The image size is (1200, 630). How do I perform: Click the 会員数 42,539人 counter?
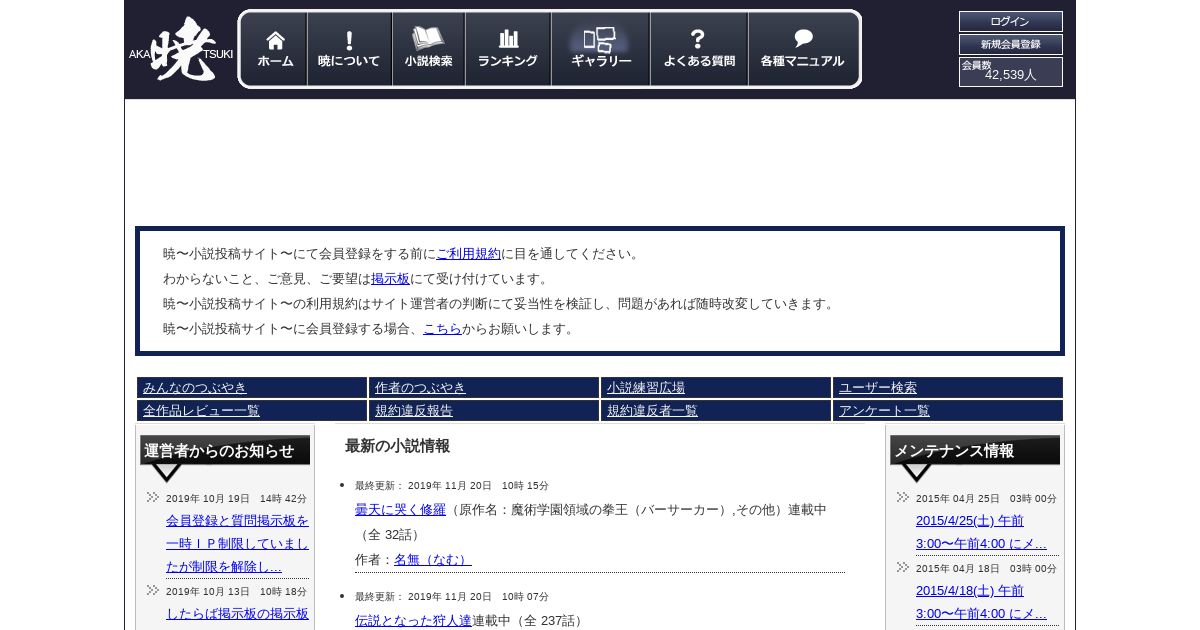click(x=1010, y=71)
